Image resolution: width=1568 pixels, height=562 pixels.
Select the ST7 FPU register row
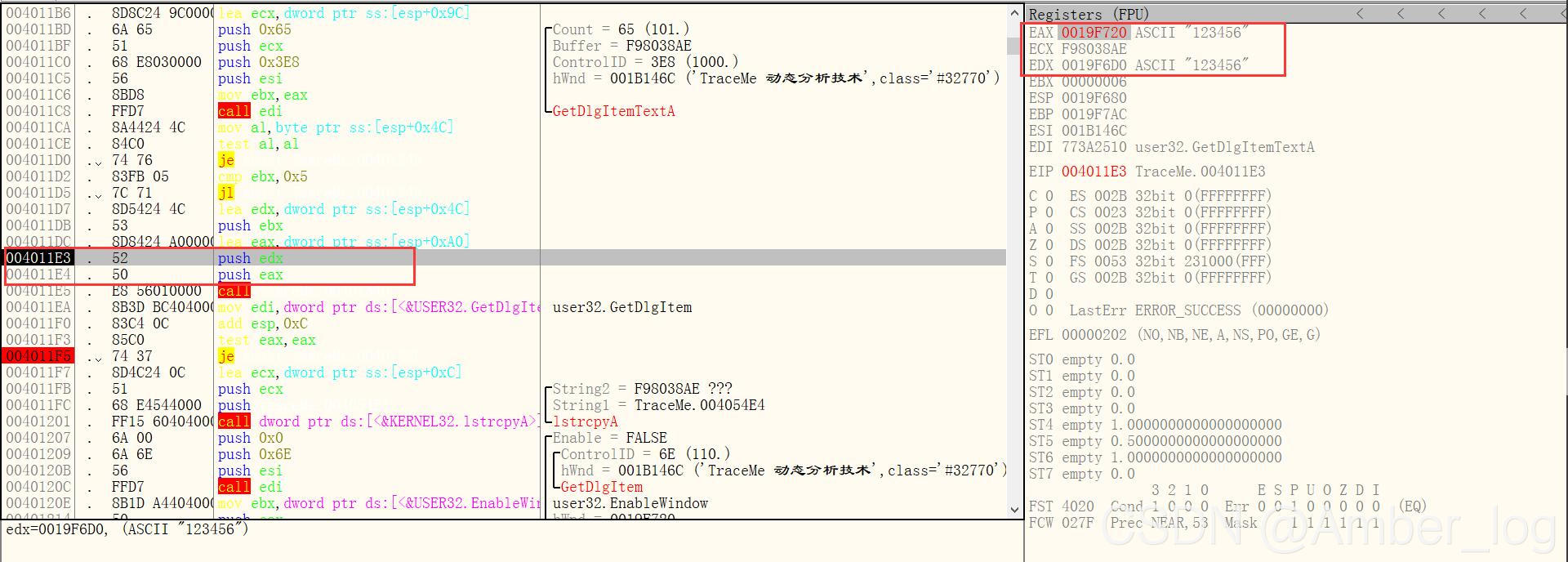[x=1081, y=474]
